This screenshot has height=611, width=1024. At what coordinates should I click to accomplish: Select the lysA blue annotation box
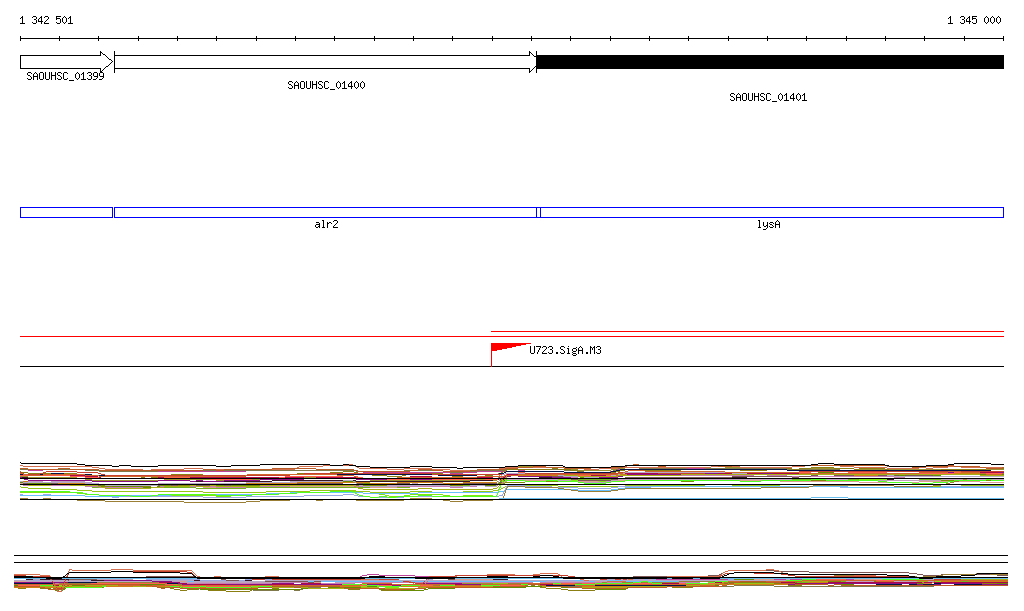tap(771, 212)
